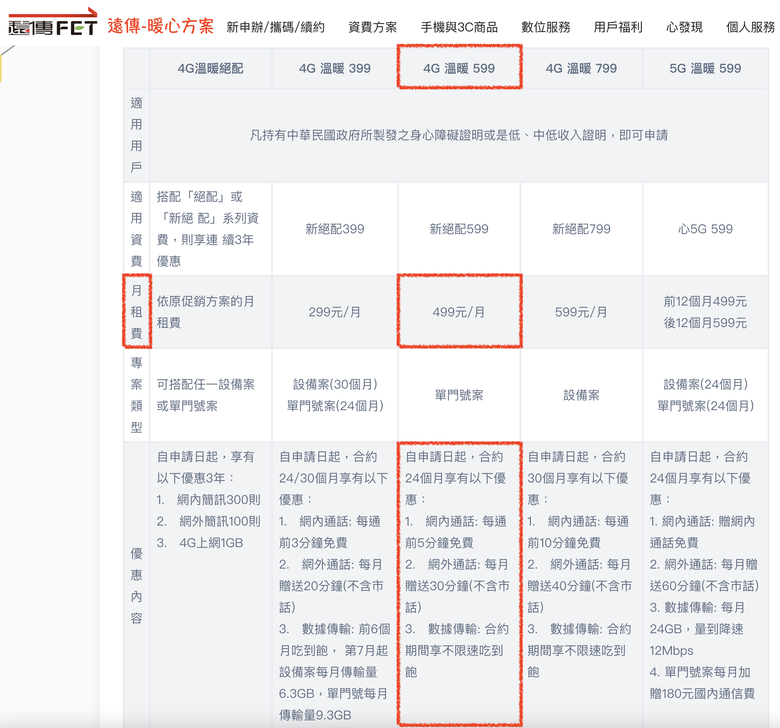Click the 新絕配399 cell
The height and width of the screenshot is (728, 780).
334,229
